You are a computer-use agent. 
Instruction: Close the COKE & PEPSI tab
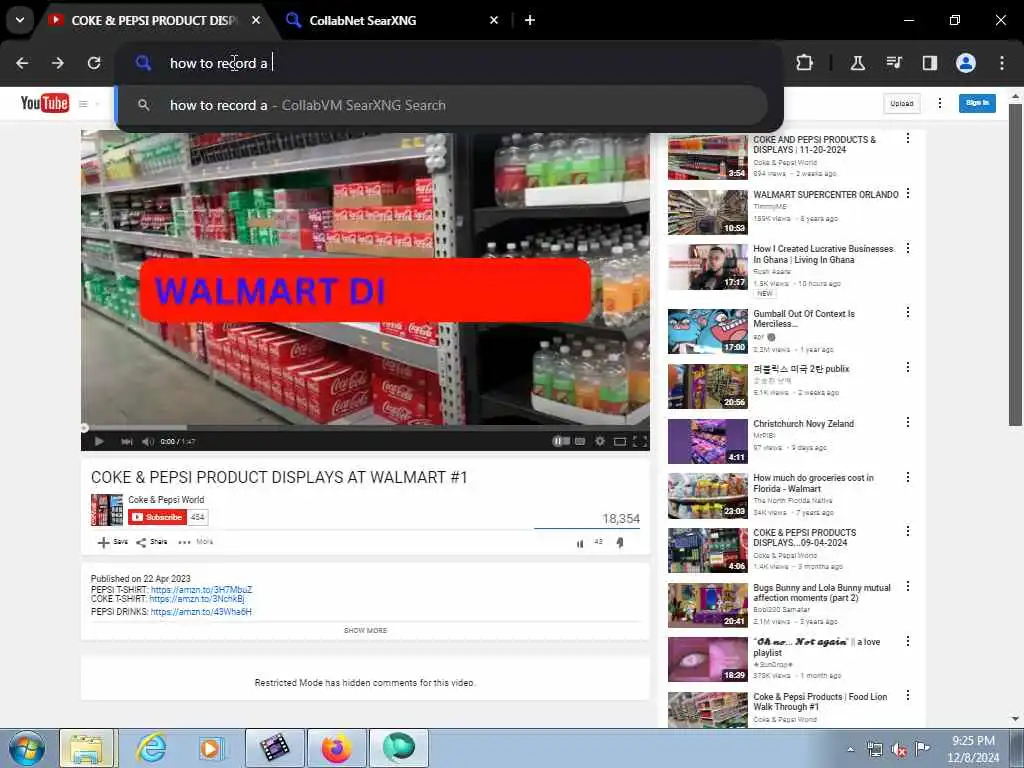(x=256, y=20)
